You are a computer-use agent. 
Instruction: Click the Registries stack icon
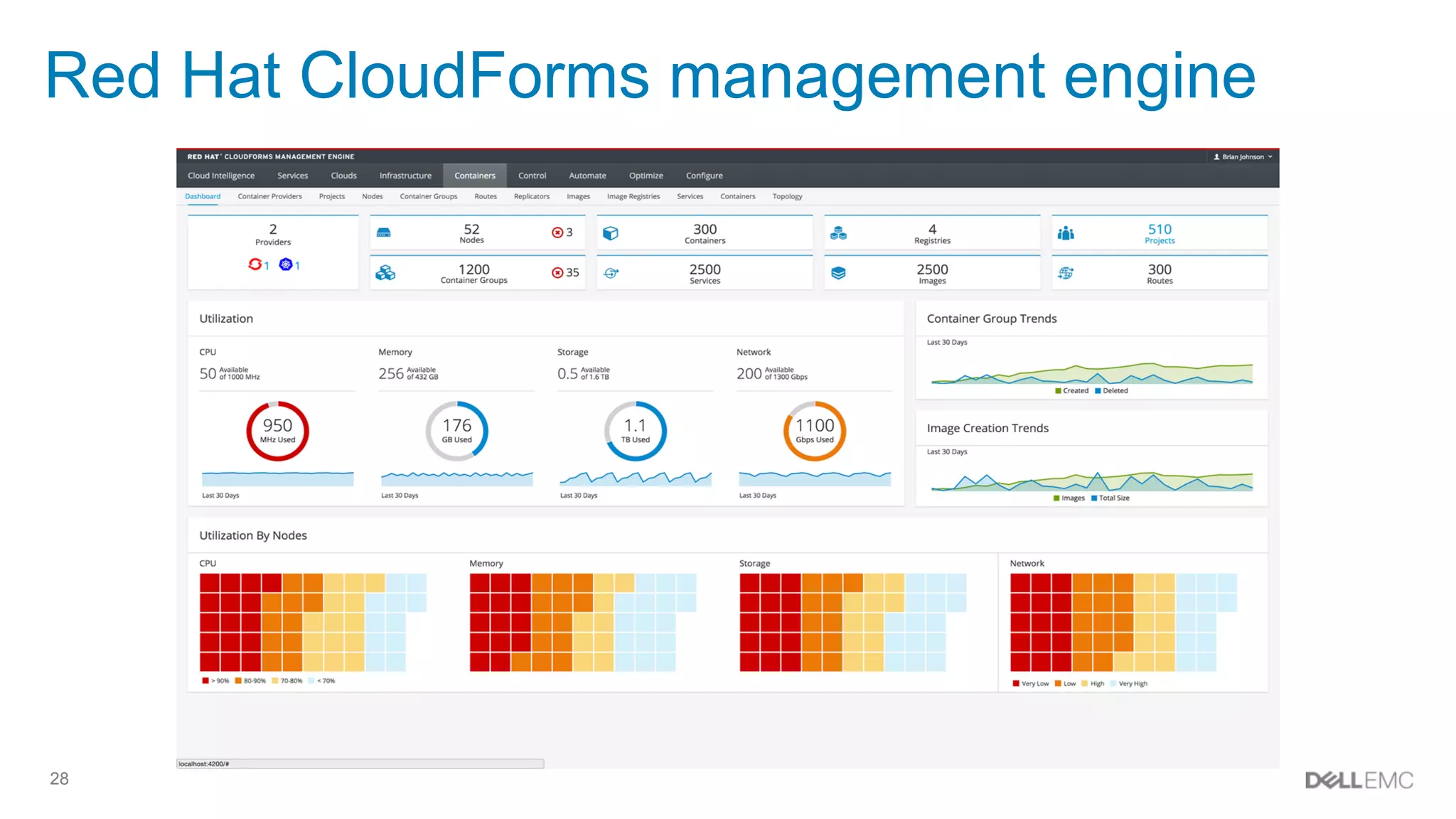(x=838, y=232)
